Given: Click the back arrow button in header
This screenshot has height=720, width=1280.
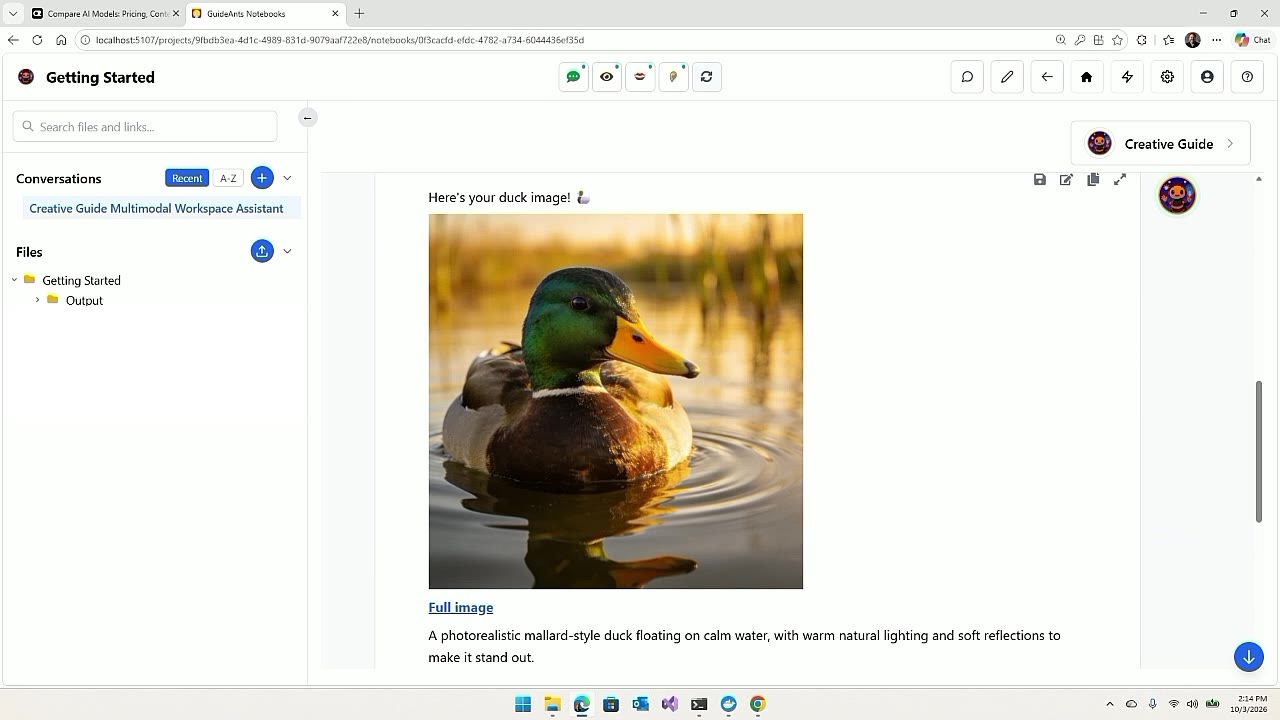Looking at the screenshot, I should (1047, 77).
